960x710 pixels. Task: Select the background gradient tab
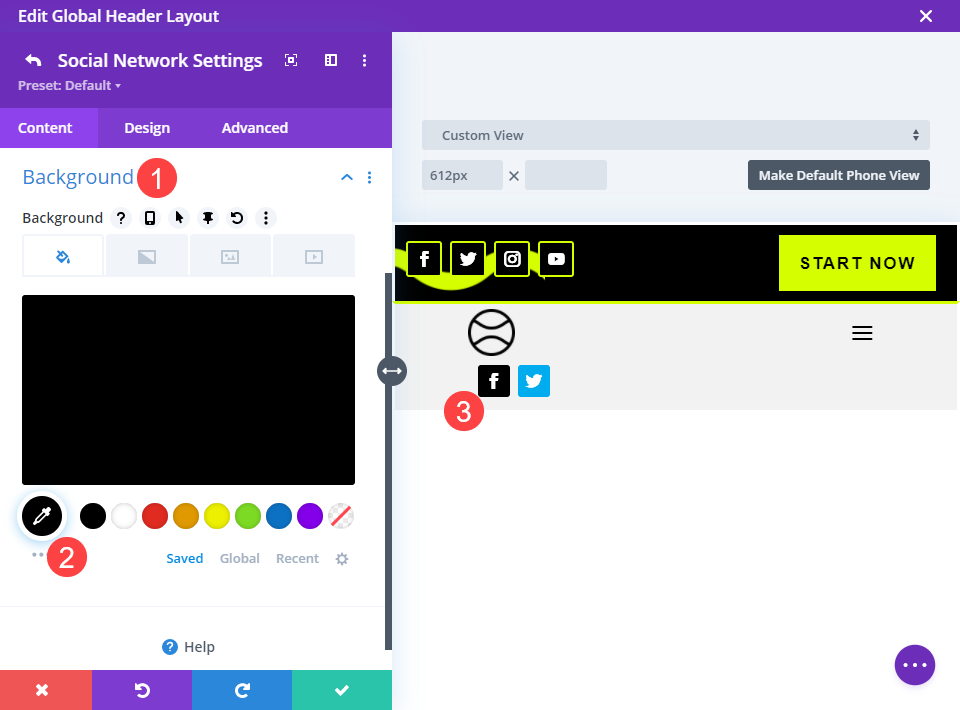click(147, 256)
